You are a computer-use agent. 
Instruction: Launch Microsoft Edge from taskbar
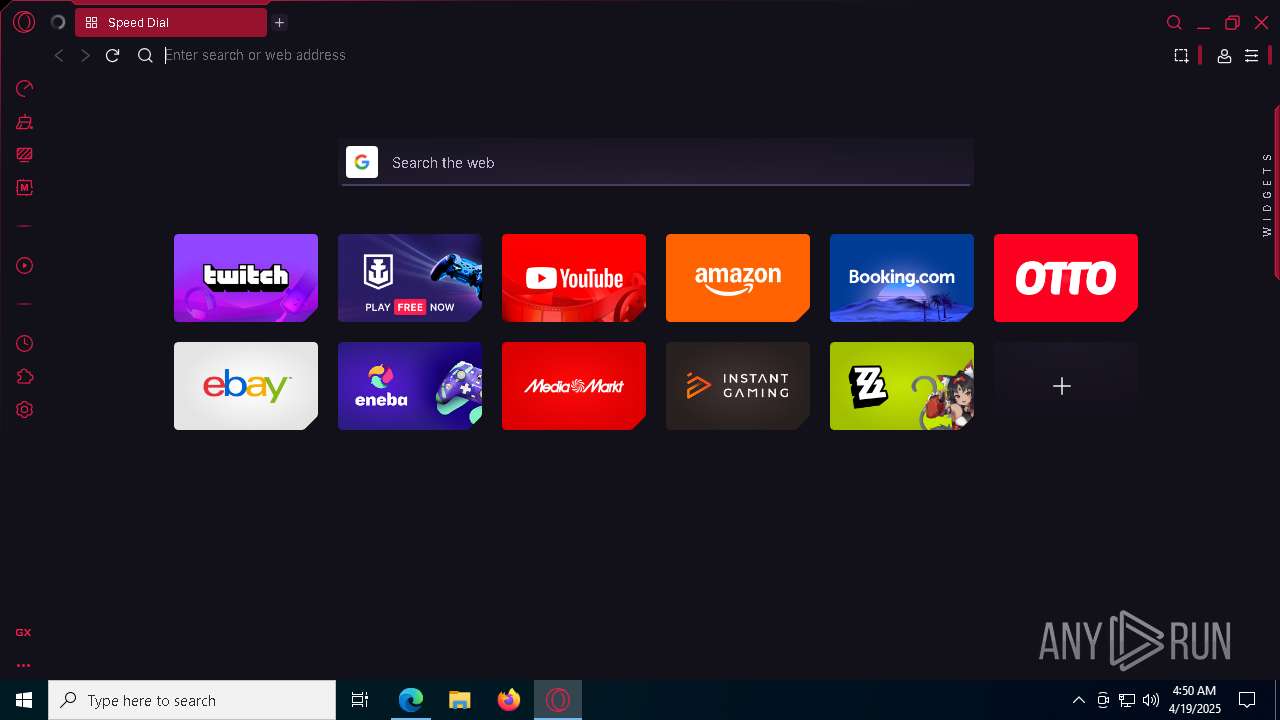(411, 700)
